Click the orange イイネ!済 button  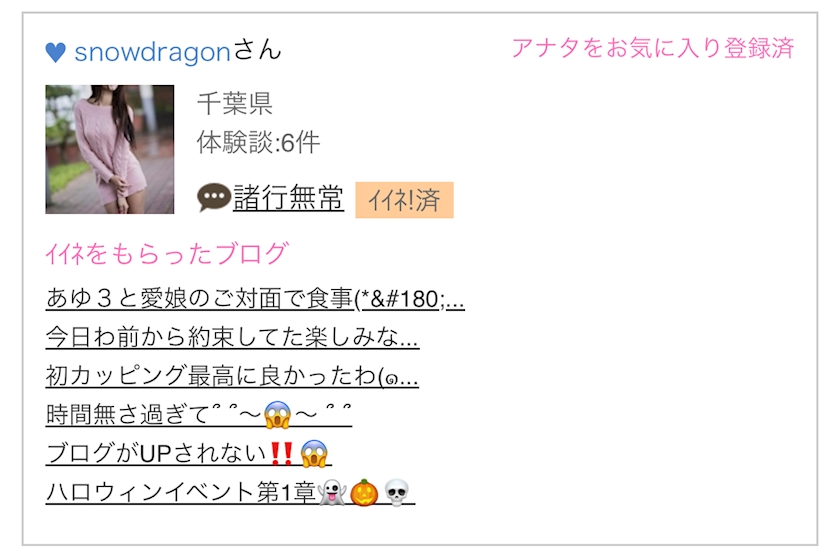(x=404, y=200)
